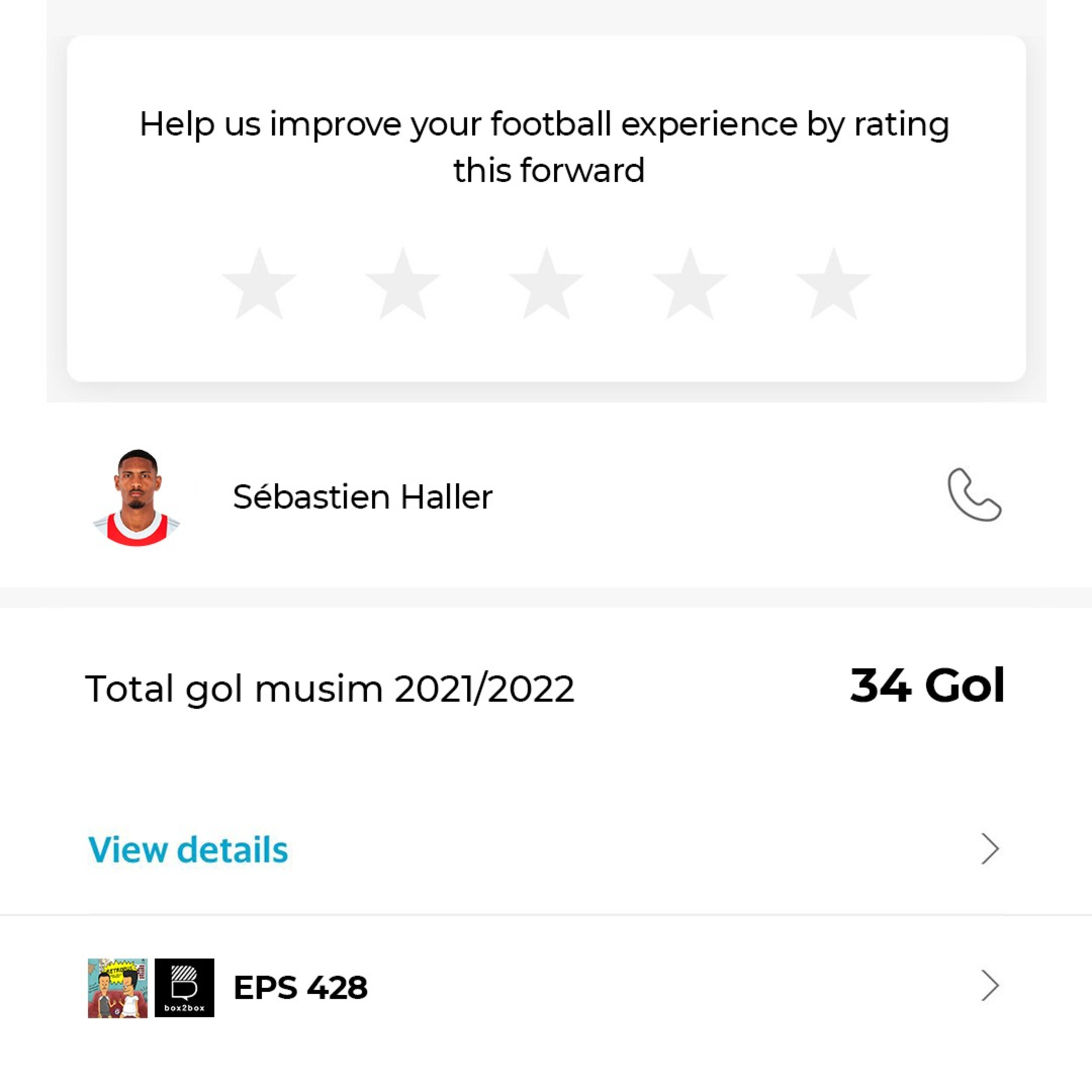This screenshot has width=1092, height=1092.
Task: Tap the cartoon podcast cover thumbnail
Action: [x=118, y=988]
